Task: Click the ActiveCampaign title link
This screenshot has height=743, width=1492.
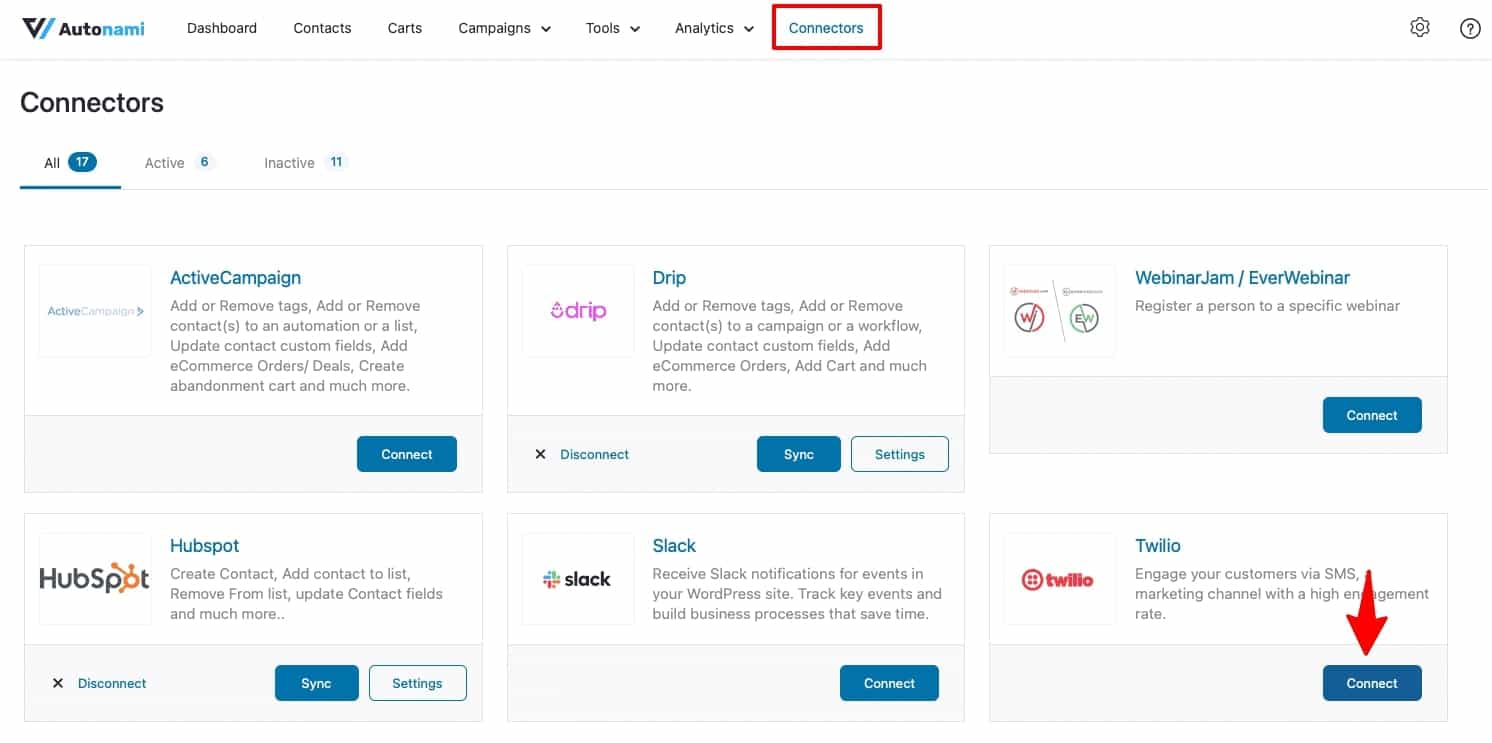Action: pos(235,278)
